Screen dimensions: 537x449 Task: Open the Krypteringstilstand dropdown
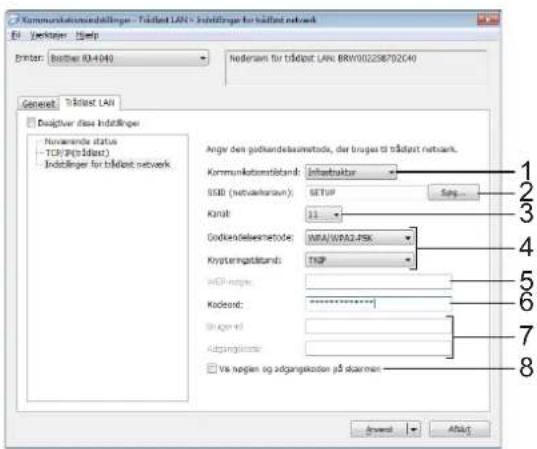[359, 260]
